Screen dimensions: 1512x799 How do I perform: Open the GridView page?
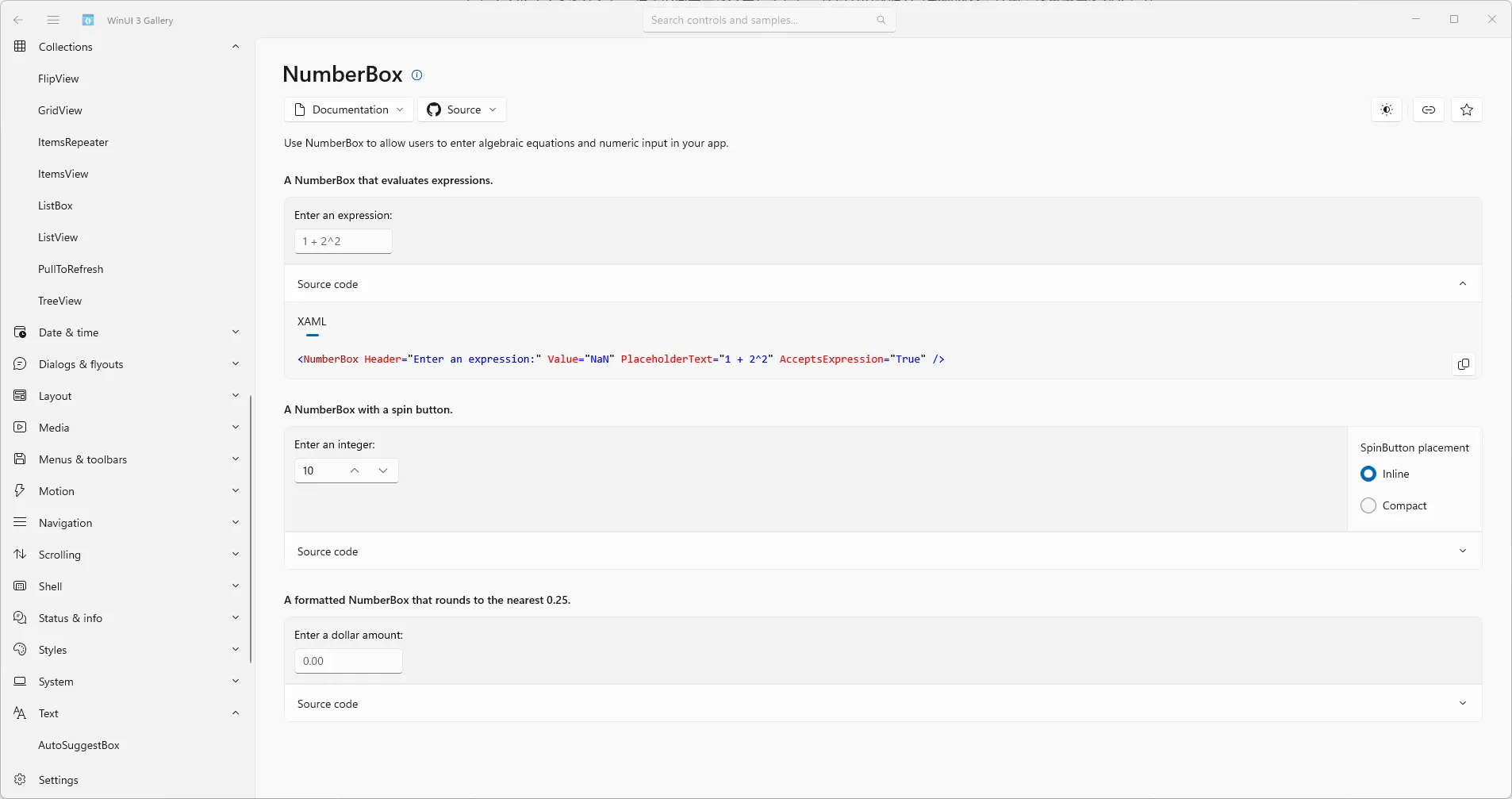pos(60,110)
